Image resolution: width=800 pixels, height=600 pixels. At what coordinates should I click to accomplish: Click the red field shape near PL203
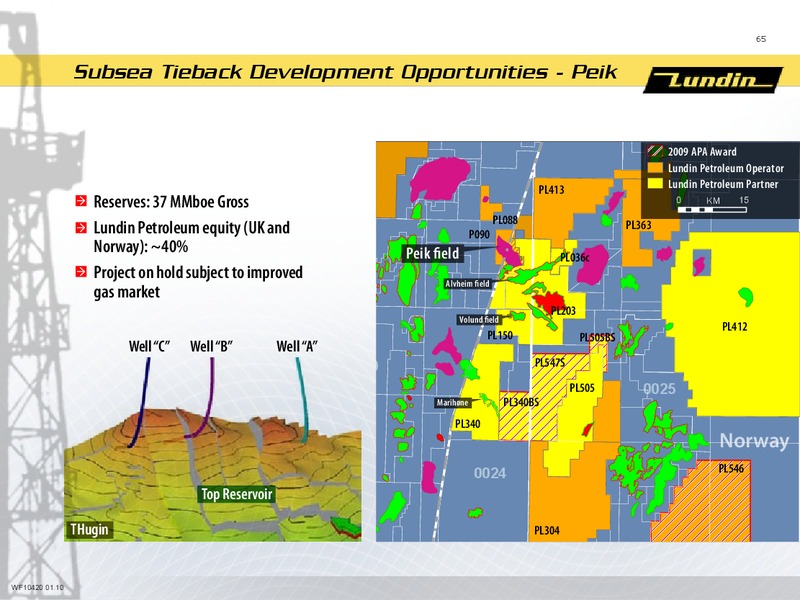[547, 301]
